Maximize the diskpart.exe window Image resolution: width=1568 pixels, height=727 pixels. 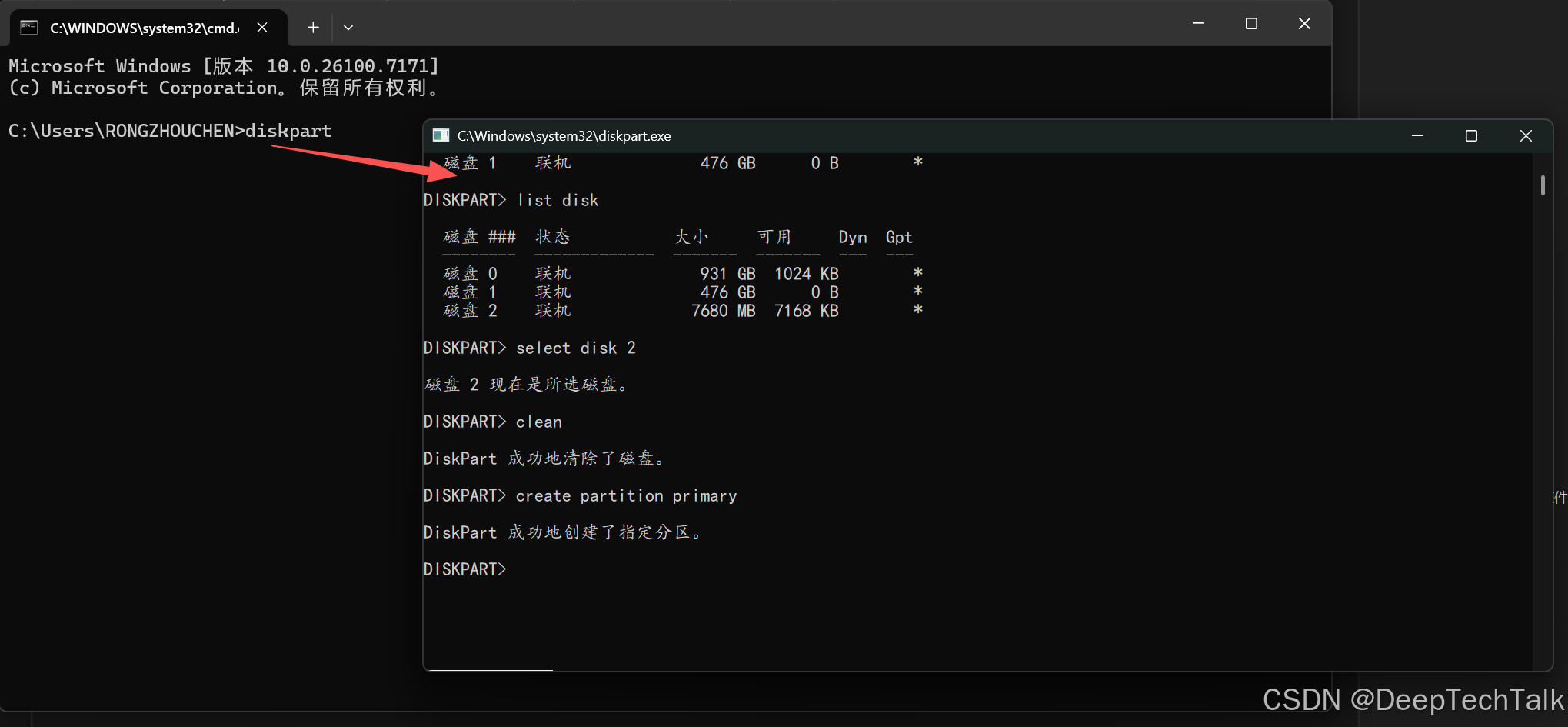pos(1471,135)
